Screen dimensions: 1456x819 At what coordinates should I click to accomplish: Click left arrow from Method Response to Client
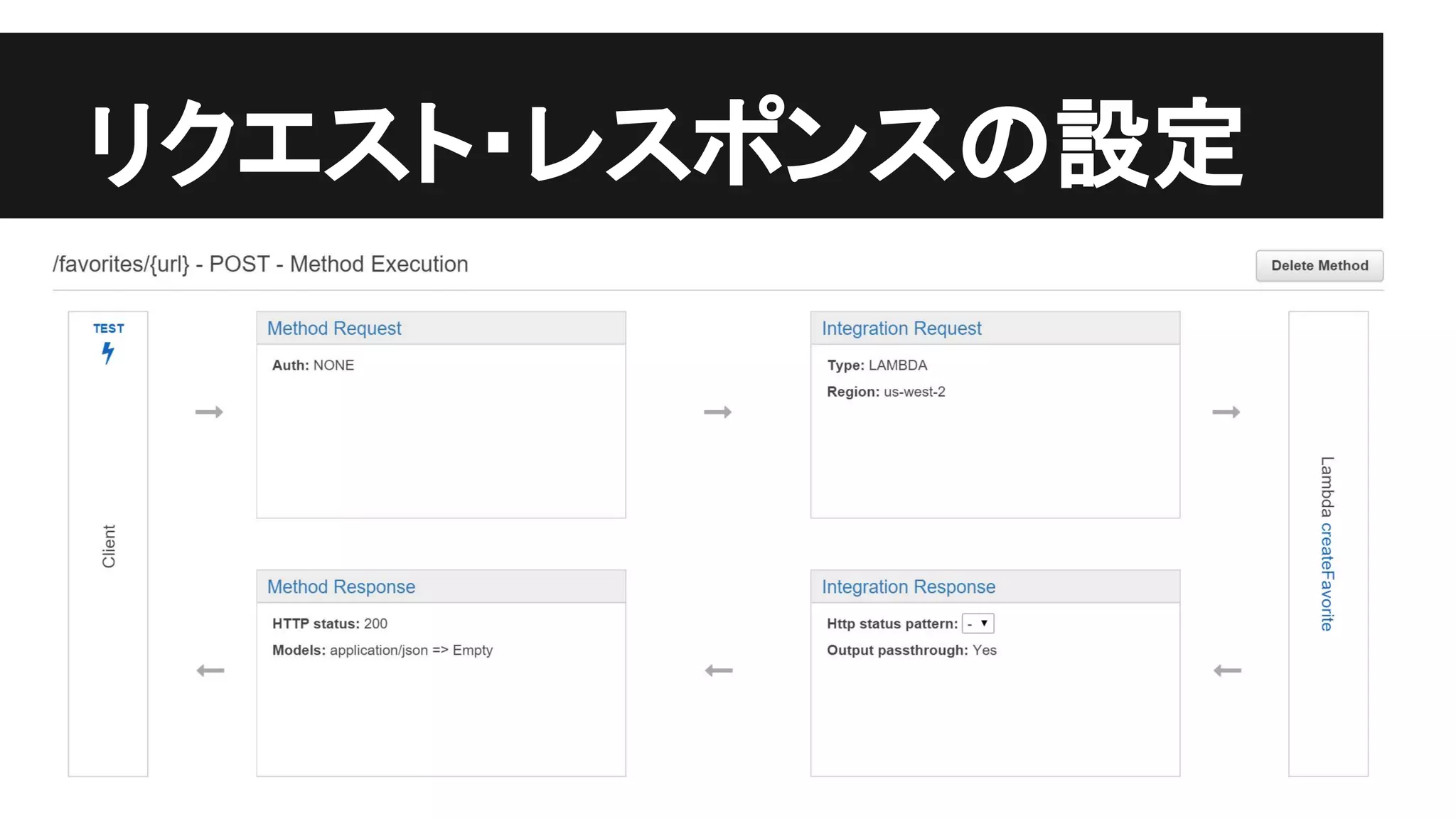click(210, 670)
